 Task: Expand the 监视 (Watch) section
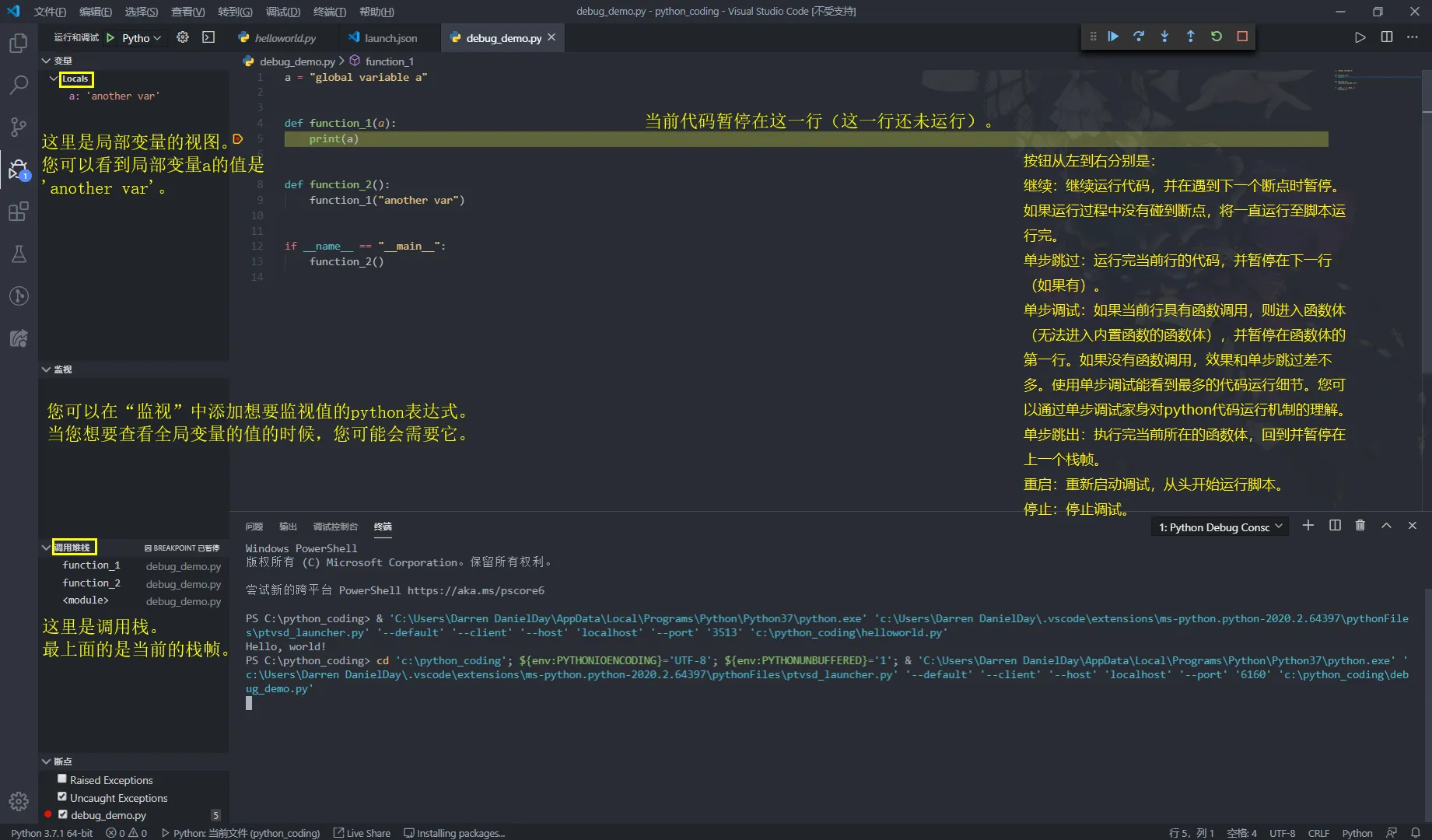click(46, 369)
